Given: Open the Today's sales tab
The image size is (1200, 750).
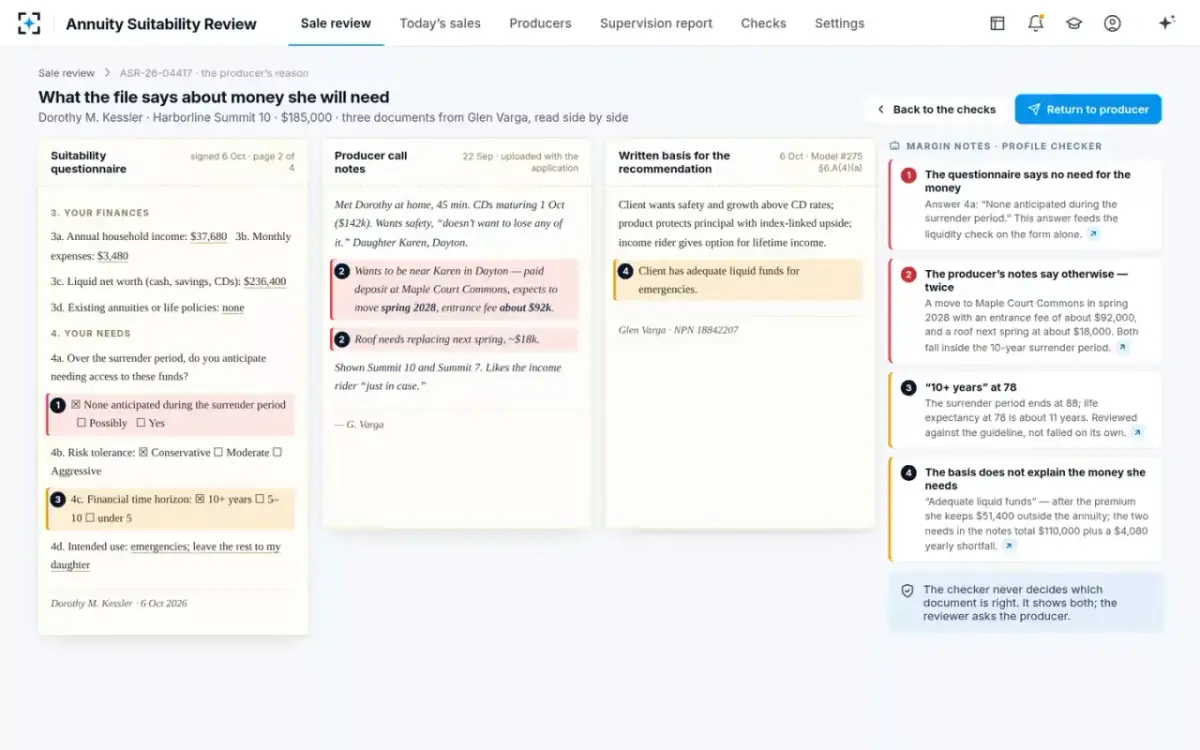Looking at the screenshot, I should coord(440,23).
